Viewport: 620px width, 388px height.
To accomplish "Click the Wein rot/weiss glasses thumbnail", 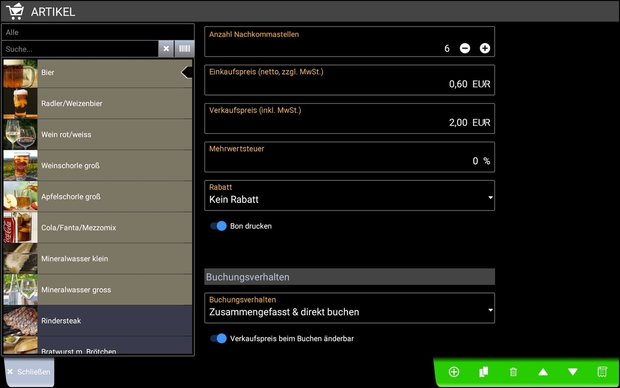I will (21, 134).
